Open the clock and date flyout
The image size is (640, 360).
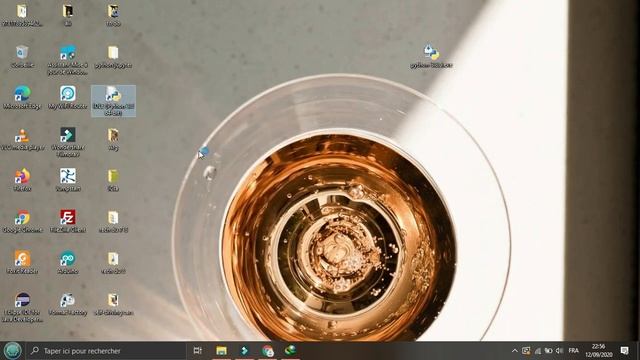[598, 351]
